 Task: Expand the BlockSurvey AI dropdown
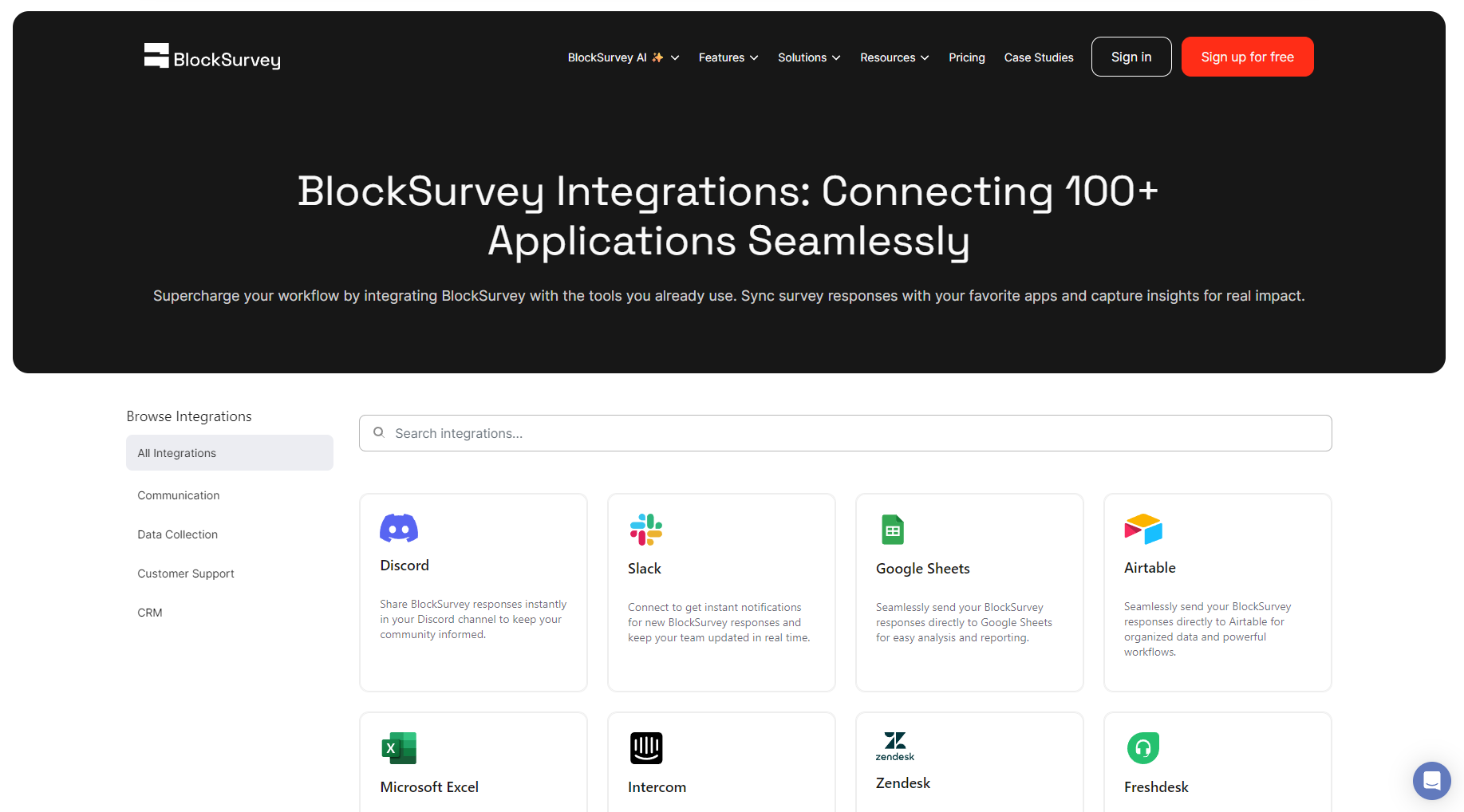623,57
